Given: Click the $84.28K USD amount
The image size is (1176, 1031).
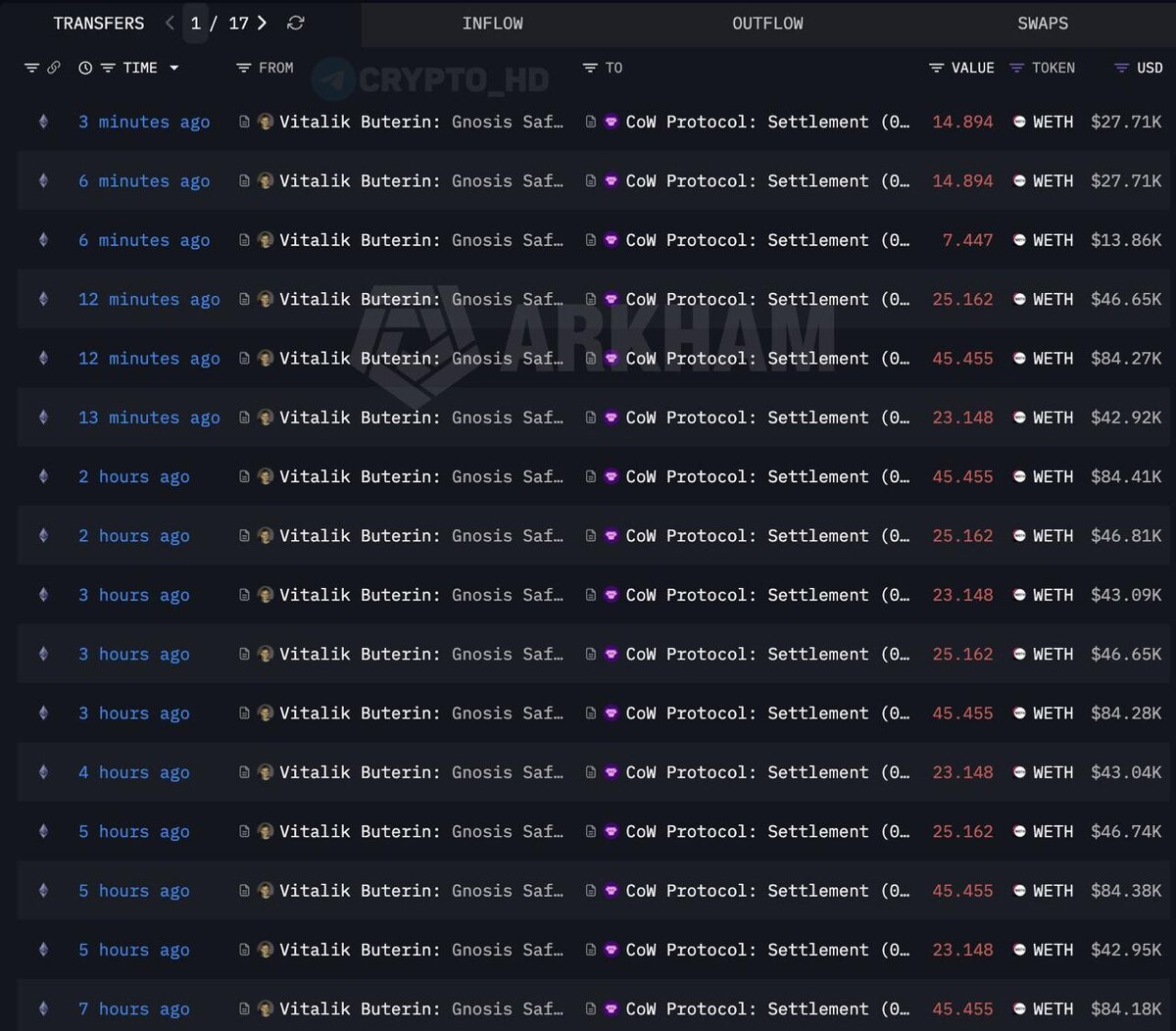Looking at the screenshot, I should coord(1126,713).
